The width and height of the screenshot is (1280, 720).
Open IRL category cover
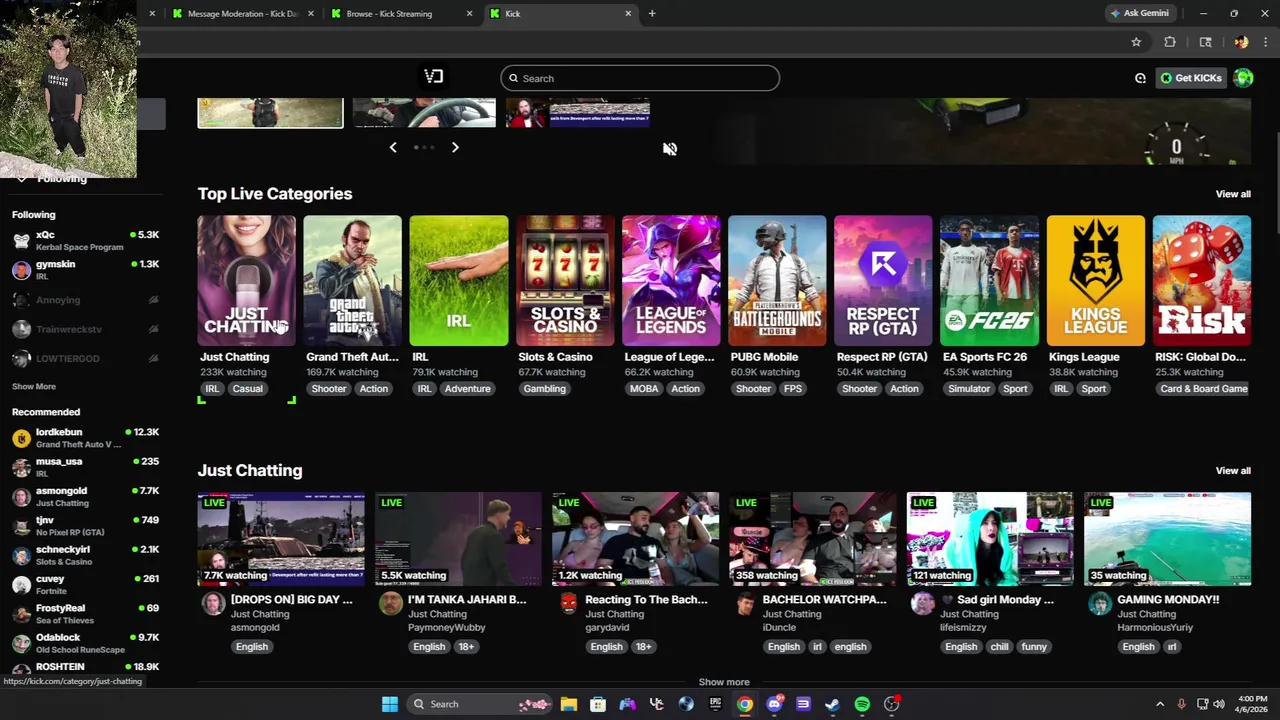(458, 281)
